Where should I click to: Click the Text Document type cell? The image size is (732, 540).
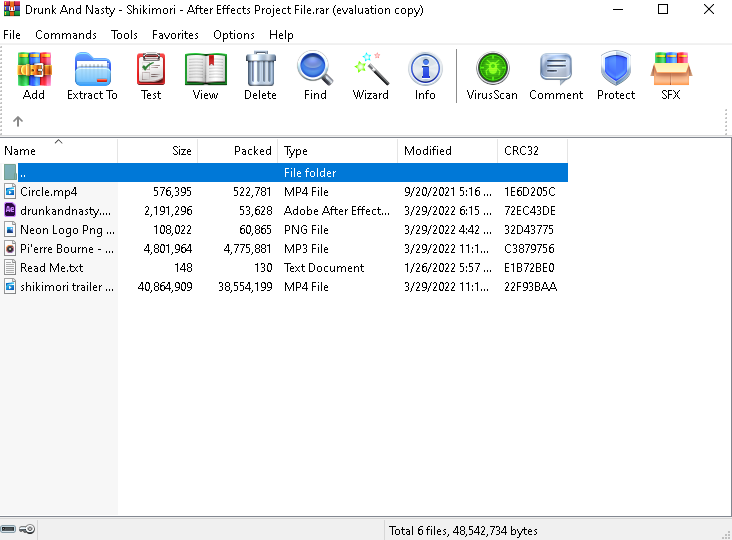tap(324, 268)
